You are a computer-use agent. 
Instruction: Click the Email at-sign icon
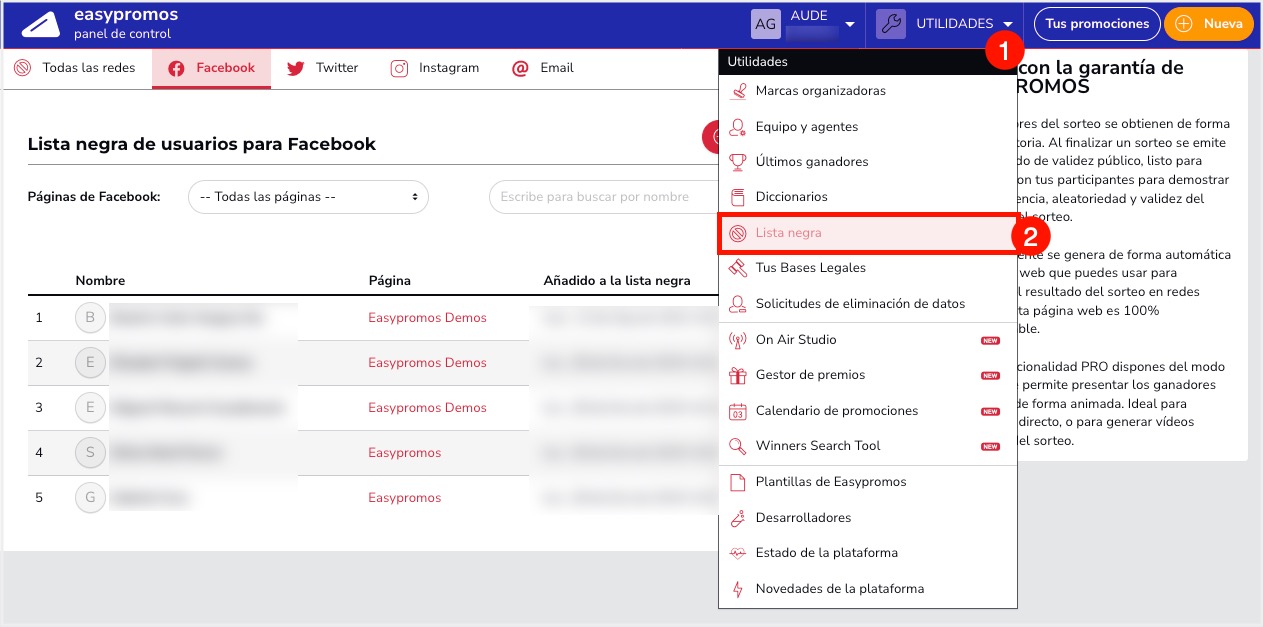(520, 69)
